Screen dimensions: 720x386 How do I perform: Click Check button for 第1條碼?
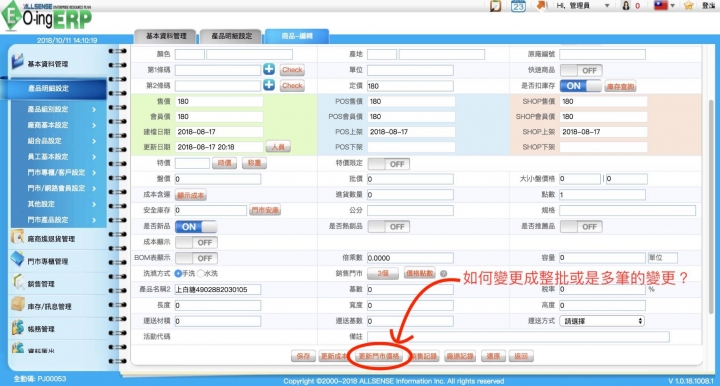[x=292, y=70]
